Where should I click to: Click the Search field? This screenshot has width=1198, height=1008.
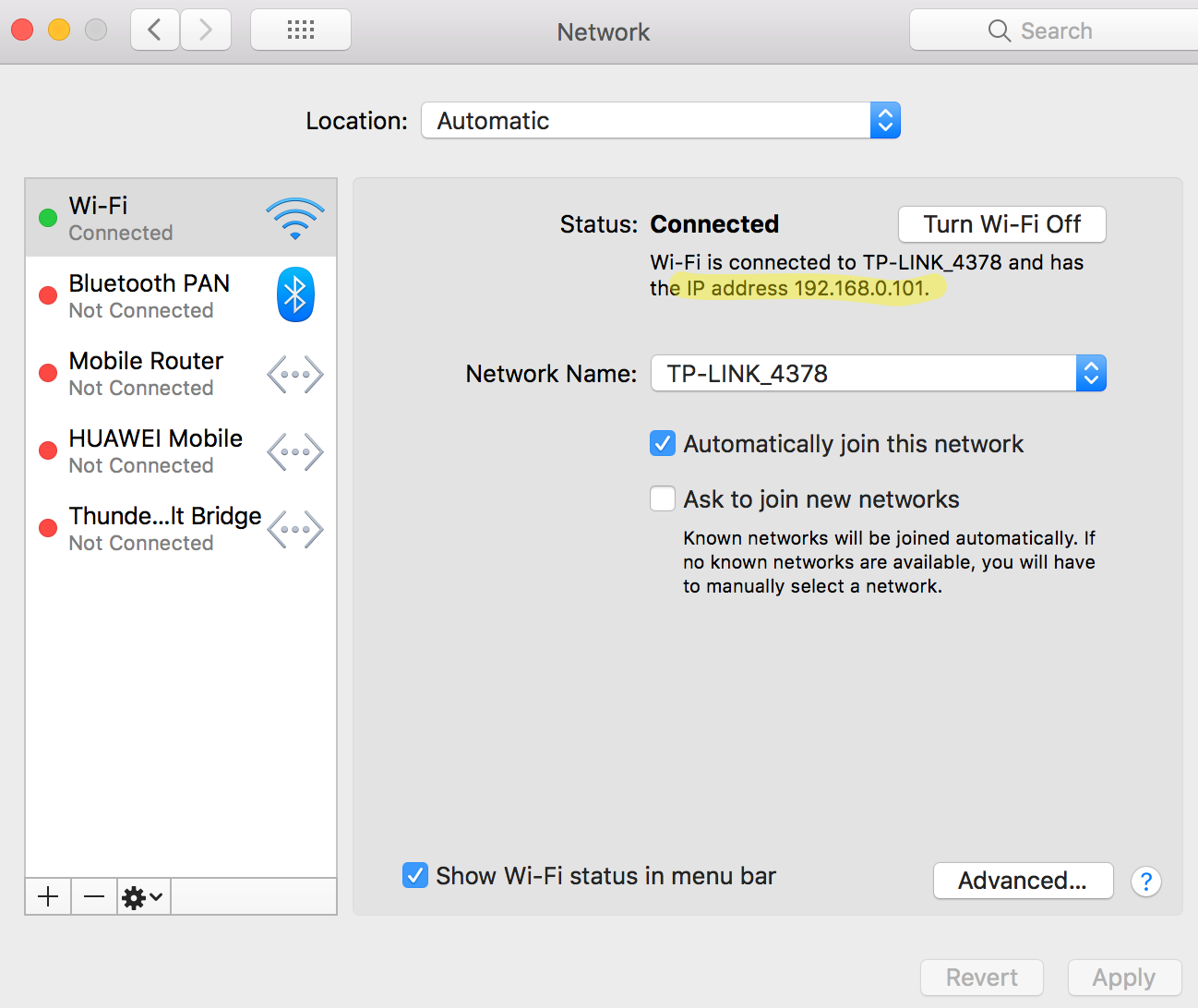click(1054, 30)
